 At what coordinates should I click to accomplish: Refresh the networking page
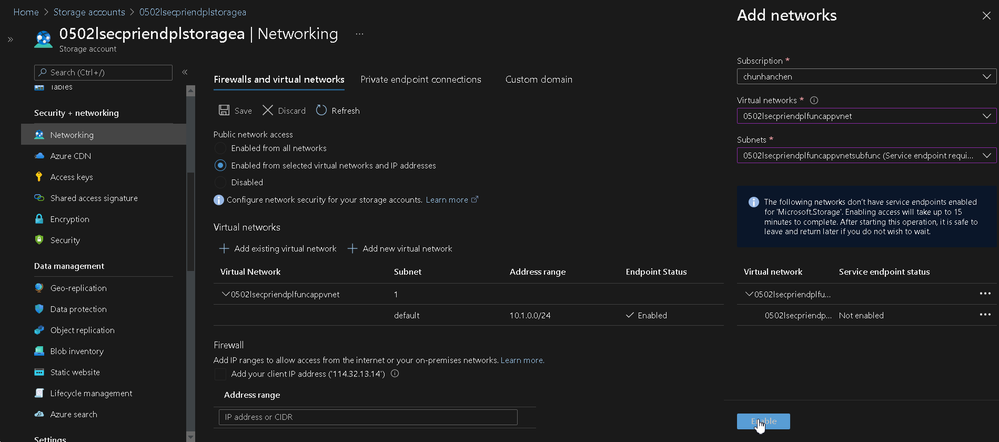click(x=338, y=111)
